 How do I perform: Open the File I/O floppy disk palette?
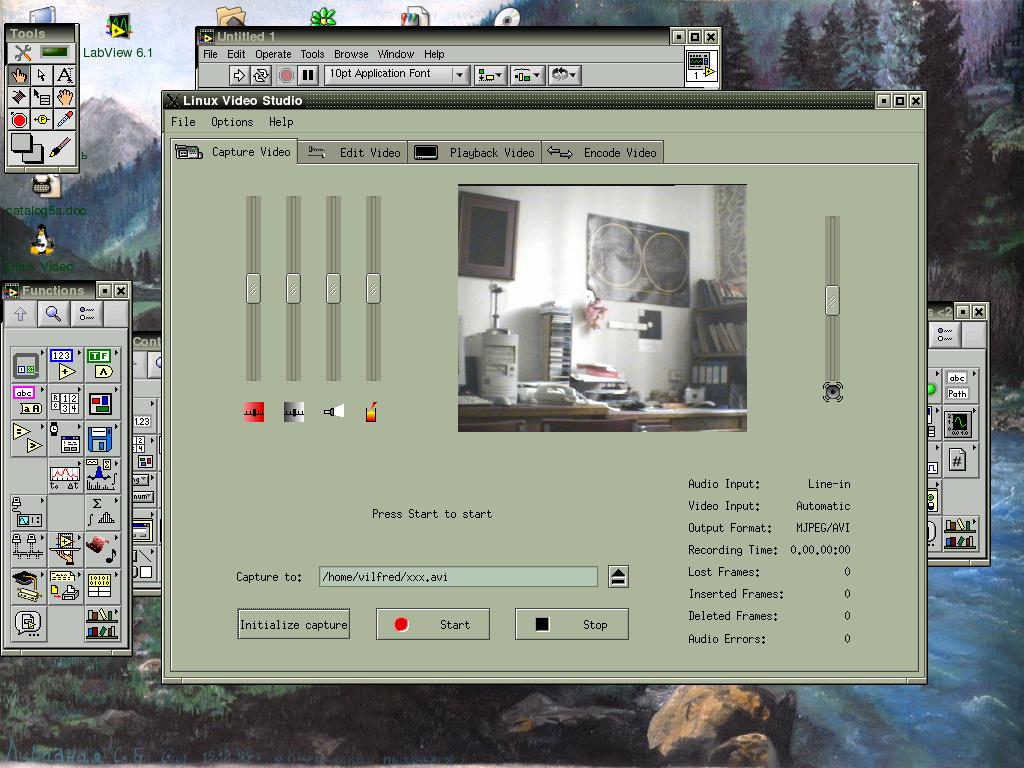click(100, 439)
